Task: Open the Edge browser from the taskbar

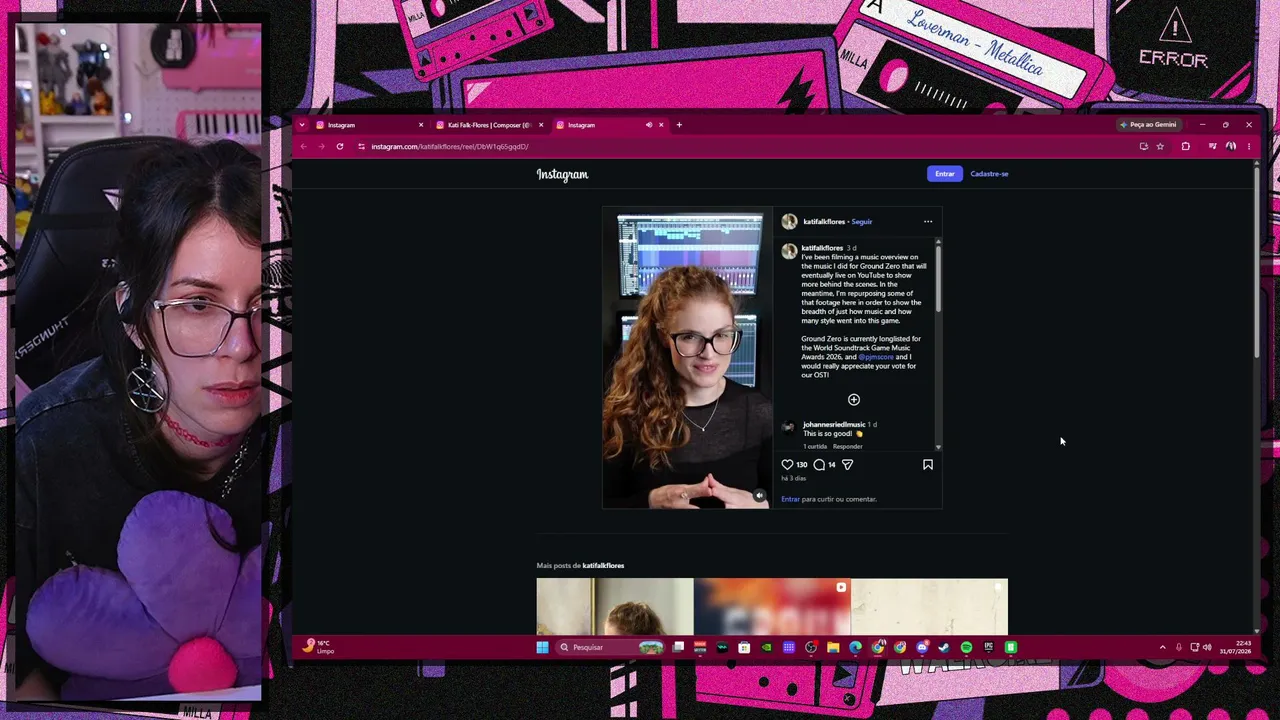Action: (855, 647)
